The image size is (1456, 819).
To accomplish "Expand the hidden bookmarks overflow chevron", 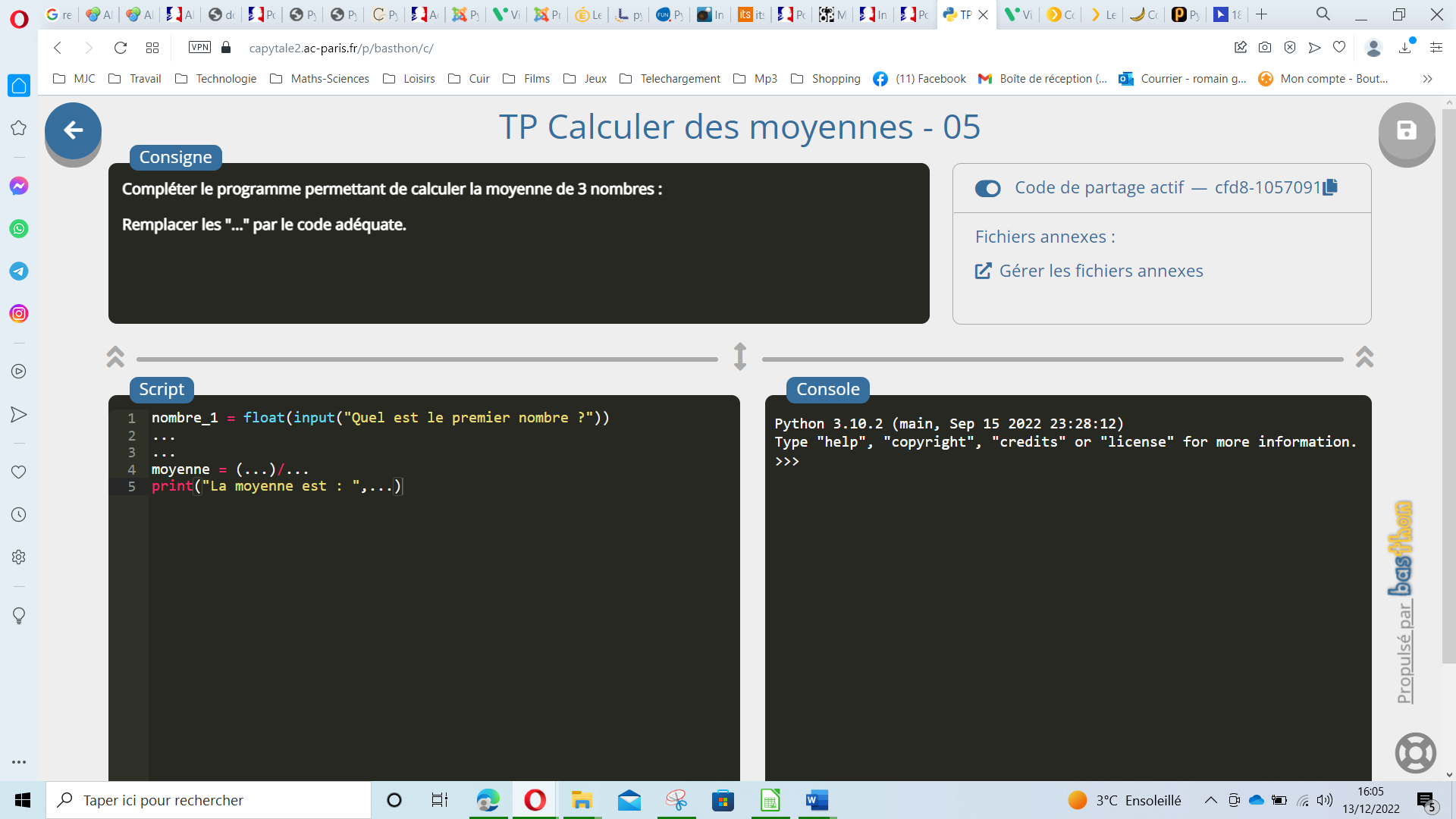I will (x=1427, y=79).
